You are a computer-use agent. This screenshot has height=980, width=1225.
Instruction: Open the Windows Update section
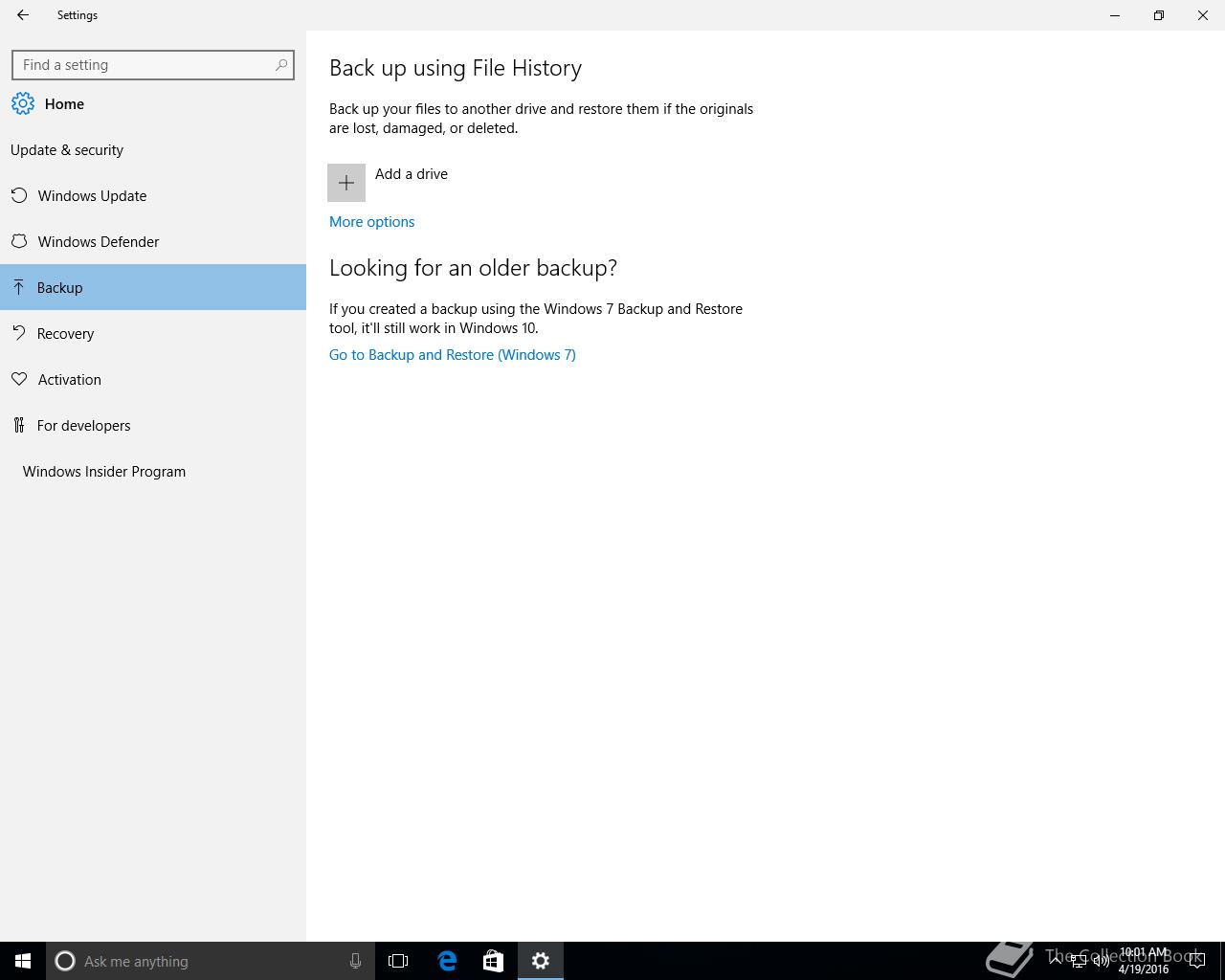[x=153, y=196]
